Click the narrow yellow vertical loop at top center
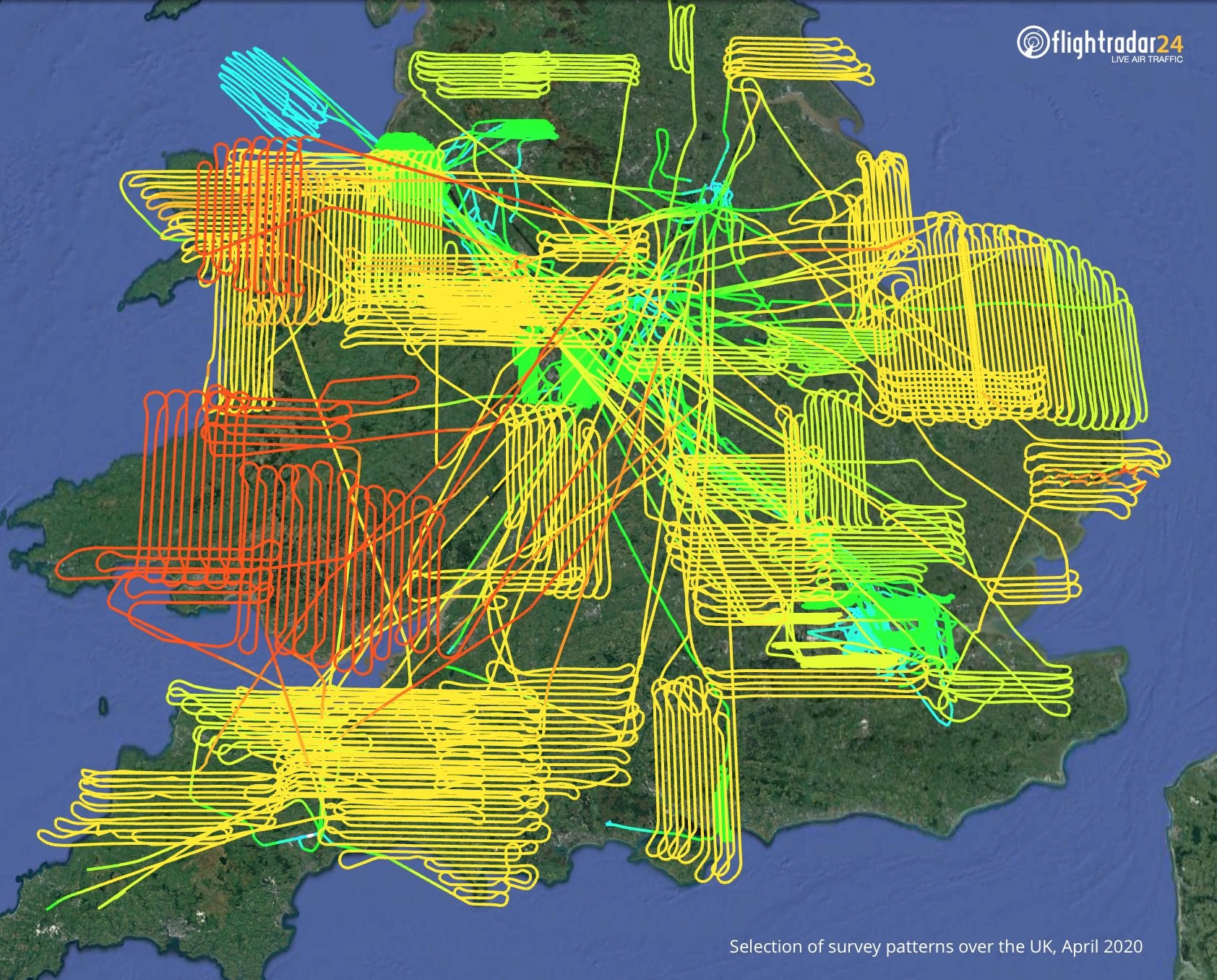 click(682, 36)
